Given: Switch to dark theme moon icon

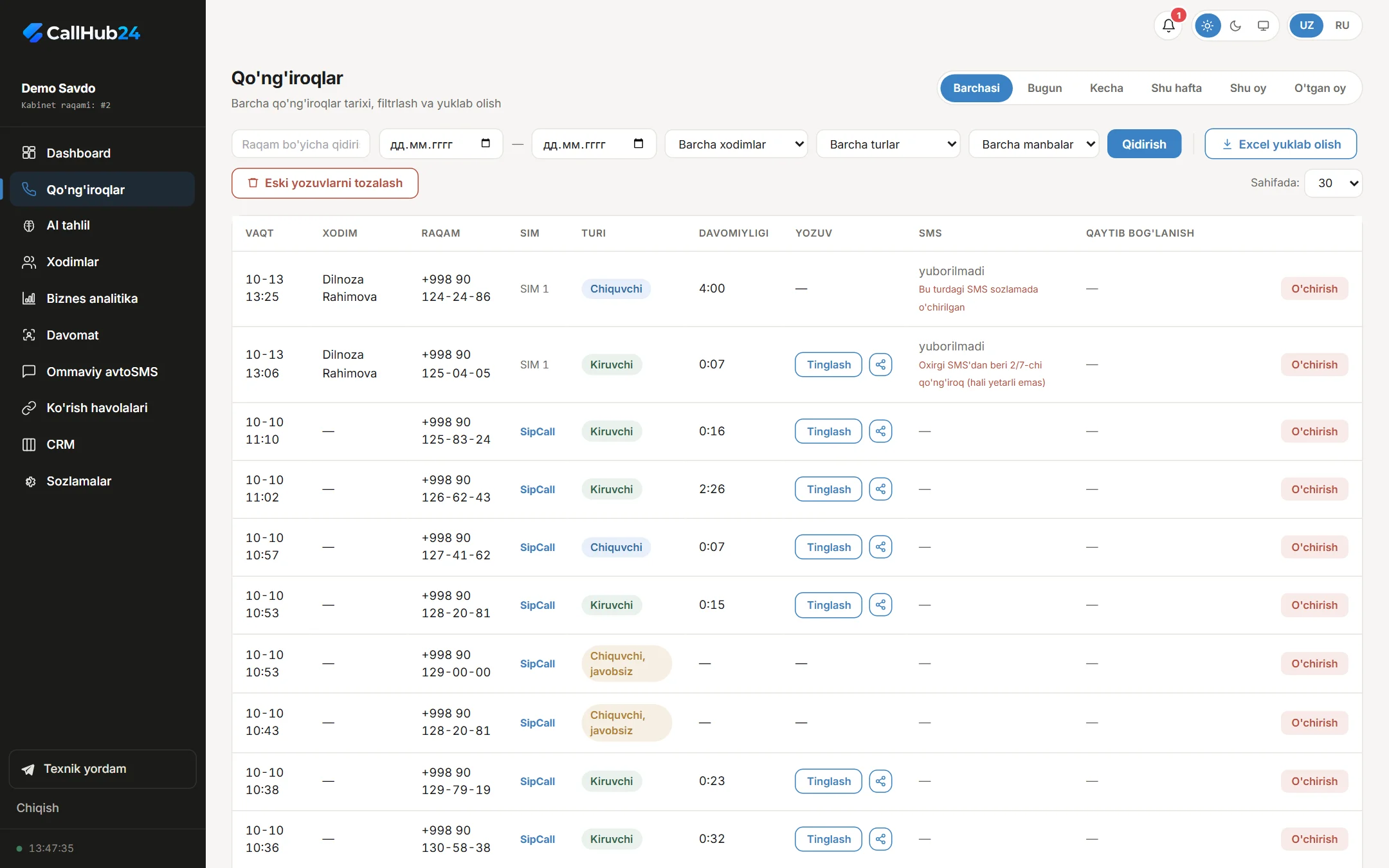Looking at the screenshot, I should pos(1235,26).
